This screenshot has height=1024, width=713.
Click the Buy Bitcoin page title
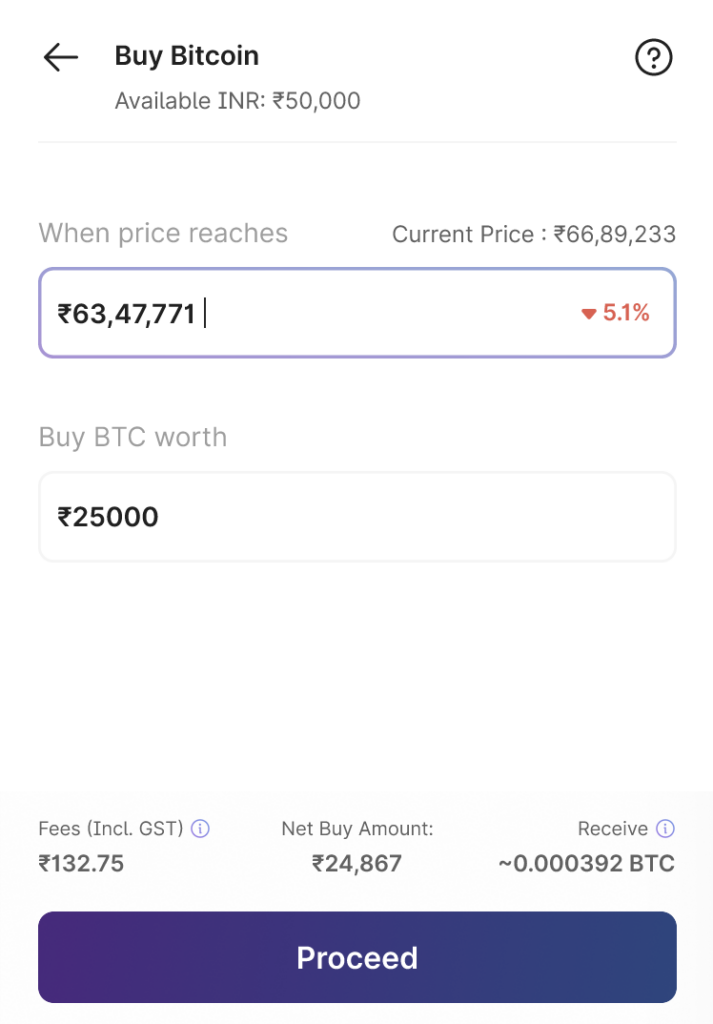[187, 56]
